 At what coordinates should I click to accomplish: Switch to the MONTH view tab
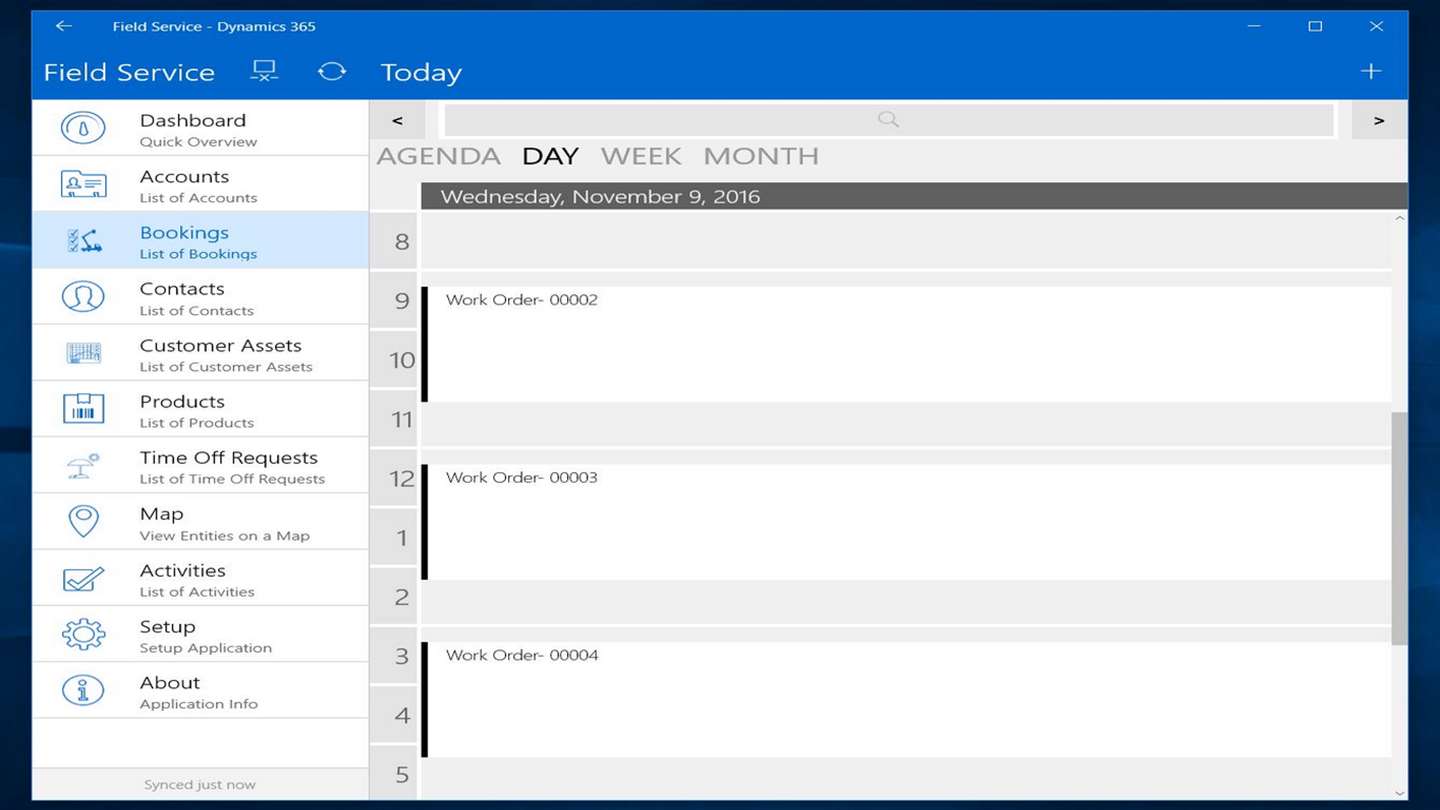coord(761,156)
